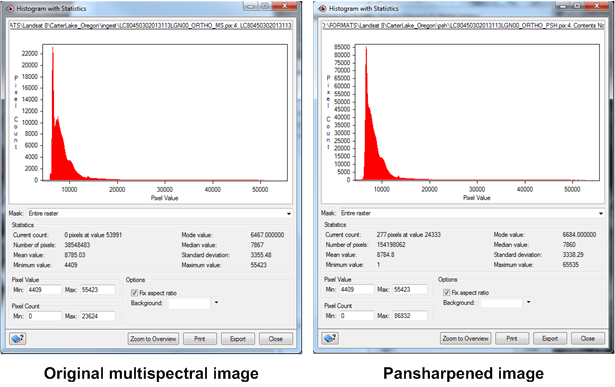Expand Background color dropdown in right window
Screen dimensions: 615x387
coord(529,302)
